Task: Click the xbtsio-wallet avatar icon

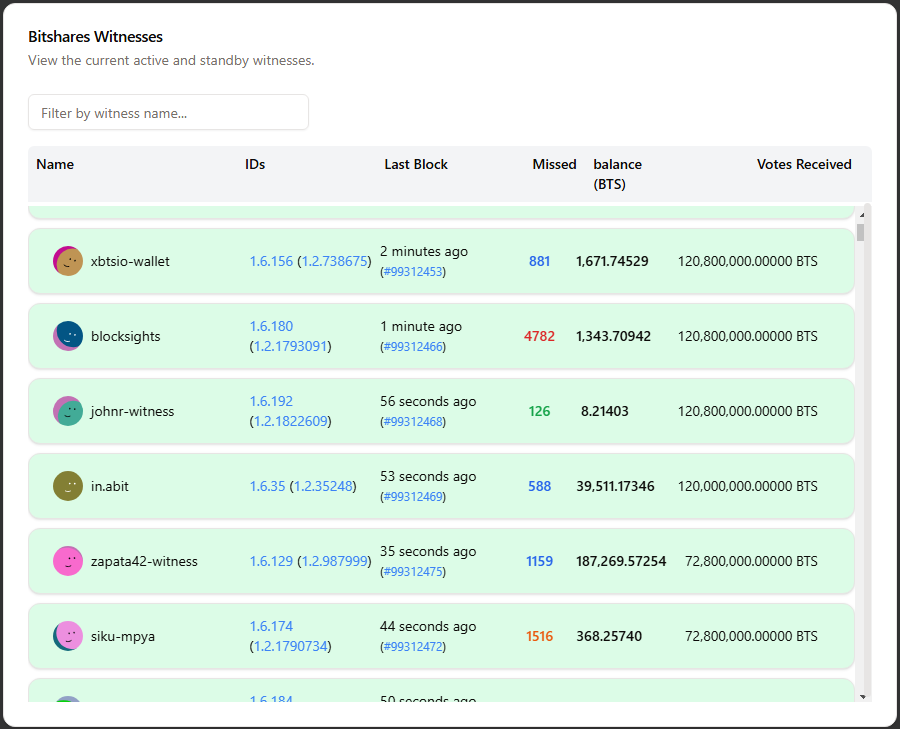Action: (x=68, y=261)
